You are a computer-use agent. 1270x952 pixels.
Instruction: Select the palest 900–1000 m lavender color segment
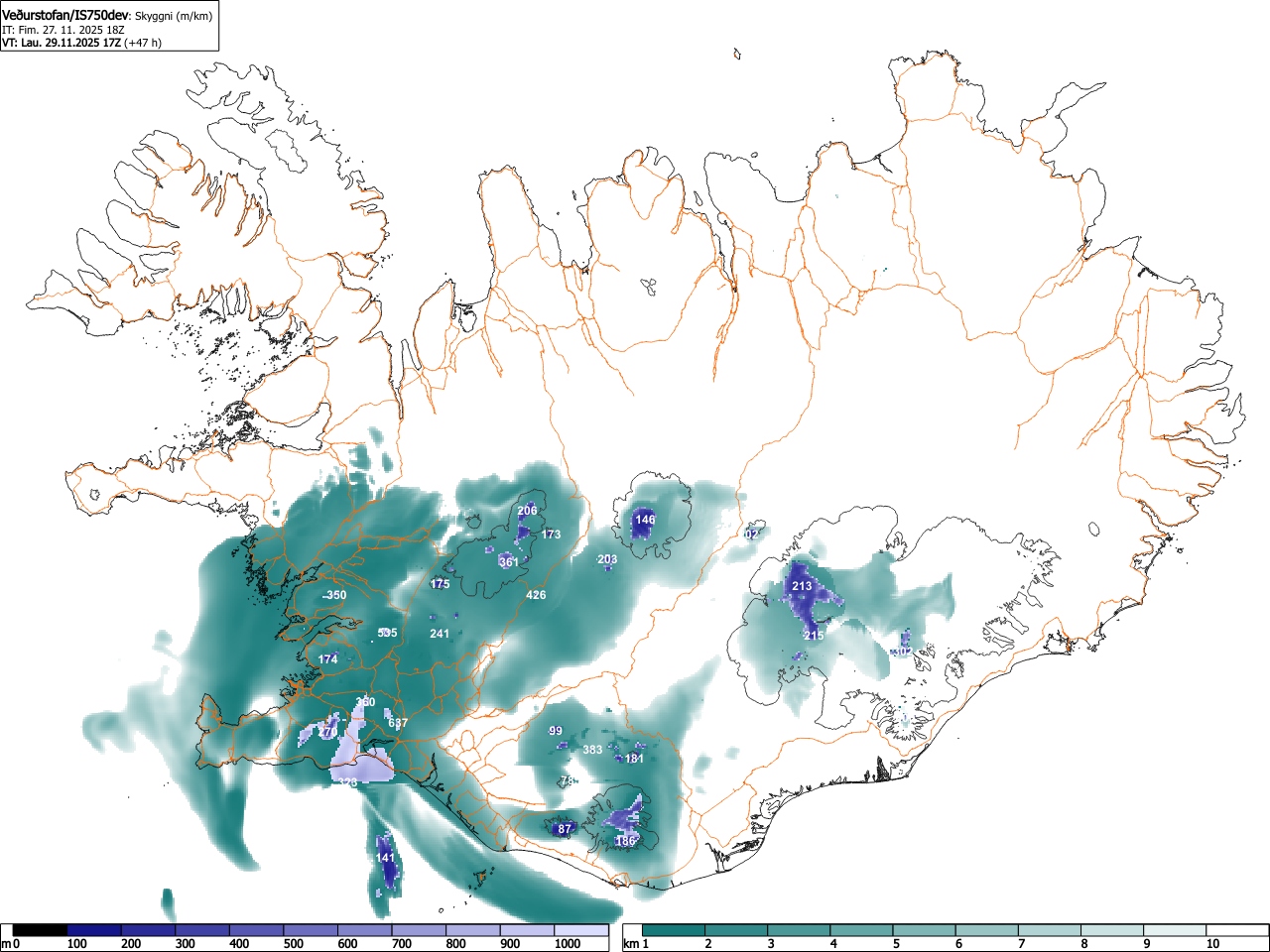(x=527, y=930)
